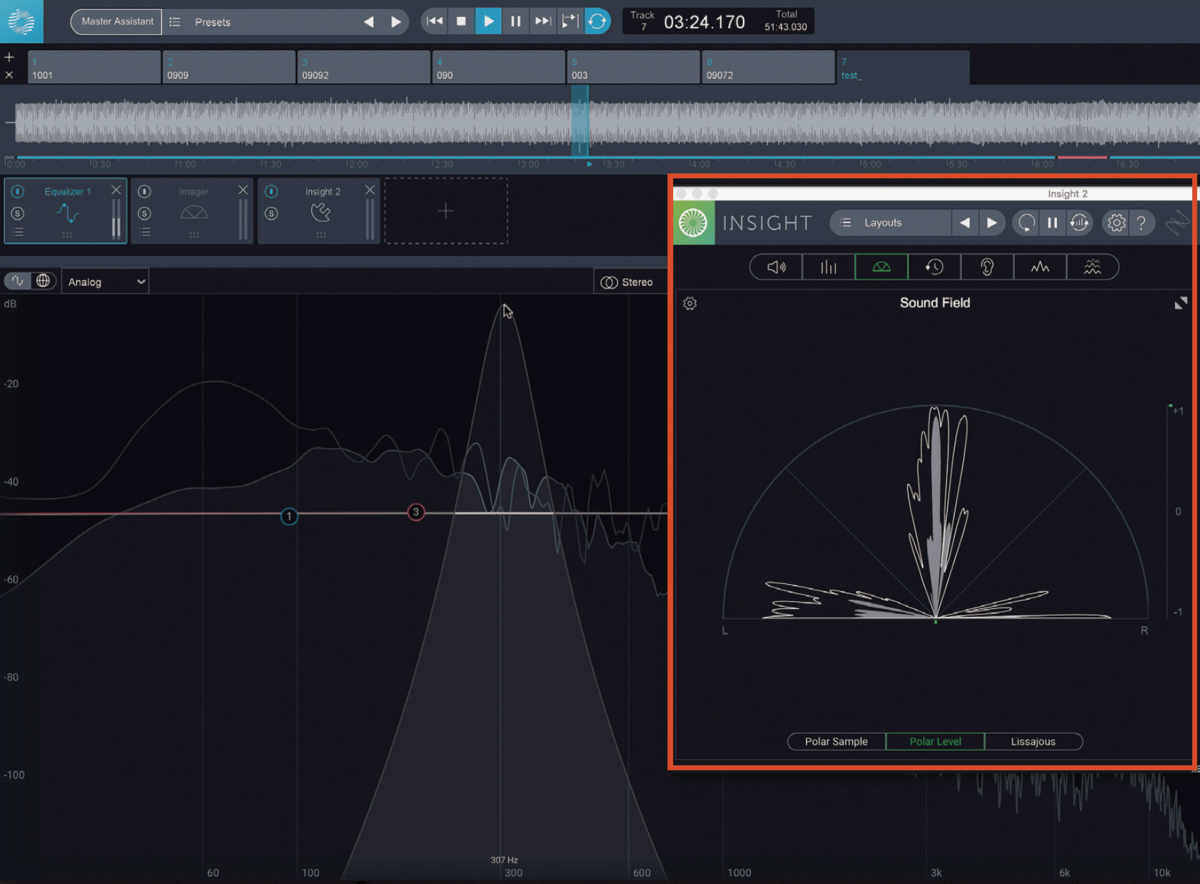Show Insight Loudness speaker module
The width and height of the screenshot is (1200, 884).
coord(776,267)
